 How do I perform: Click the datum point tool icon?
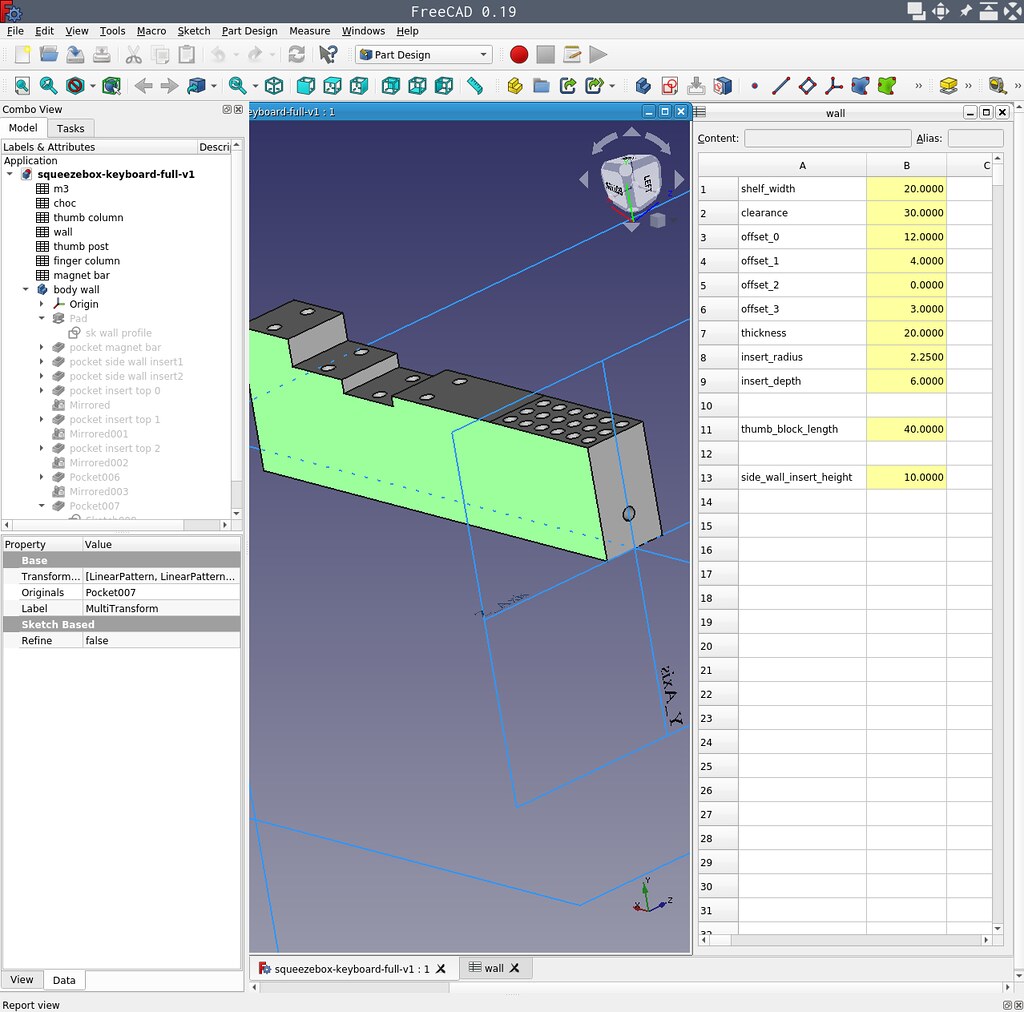point(754,86)
